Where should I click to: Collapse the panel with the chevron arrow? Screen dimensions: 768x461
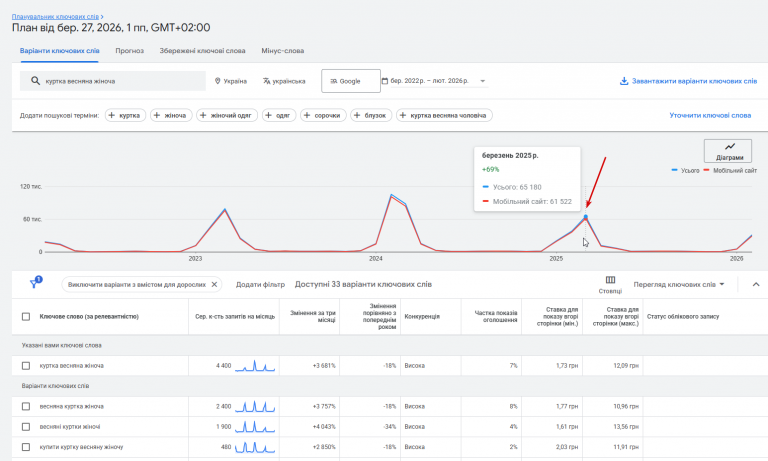(754, 285)
